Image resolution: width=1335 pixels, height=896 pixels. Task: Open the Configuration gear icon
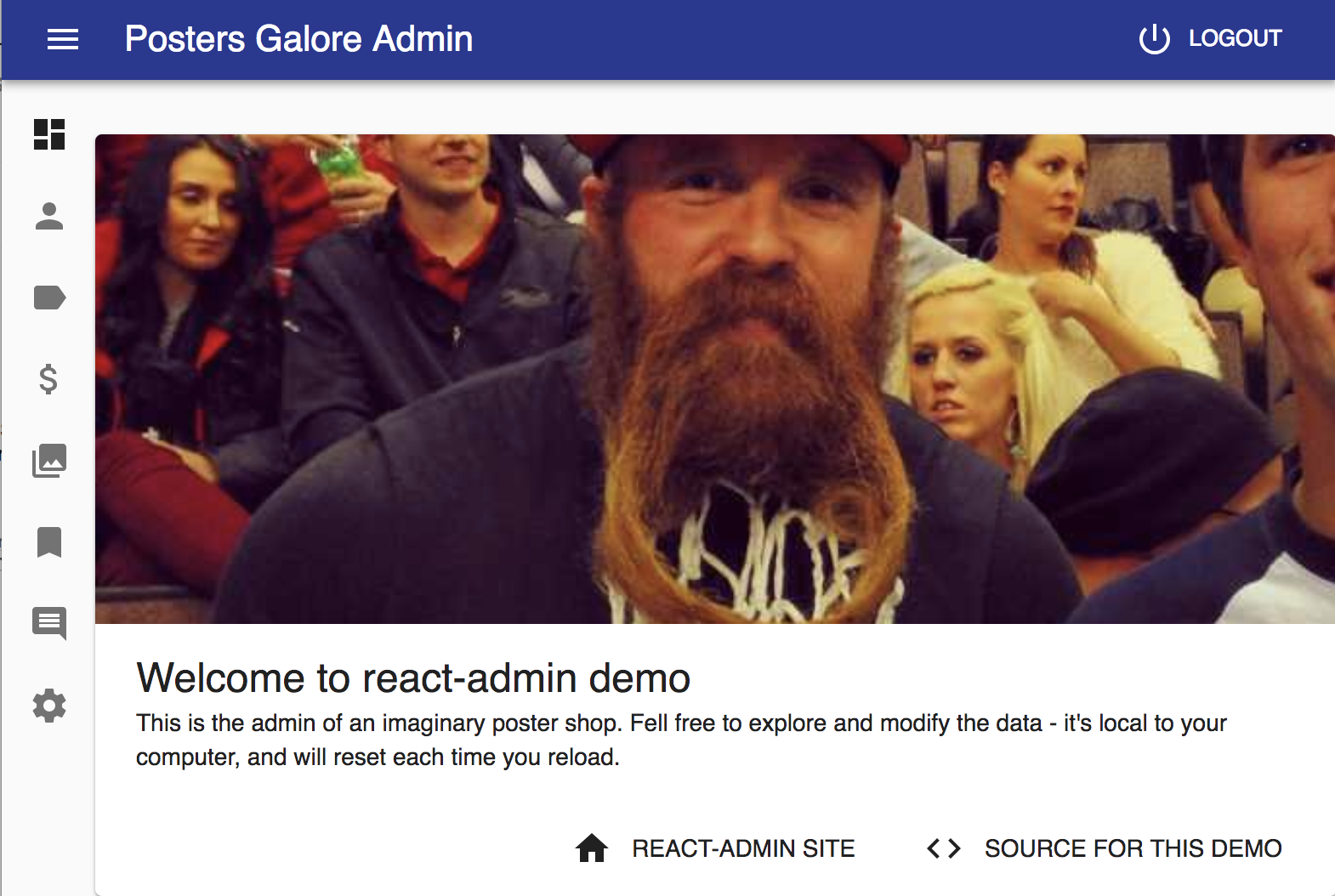coord(49,706)
